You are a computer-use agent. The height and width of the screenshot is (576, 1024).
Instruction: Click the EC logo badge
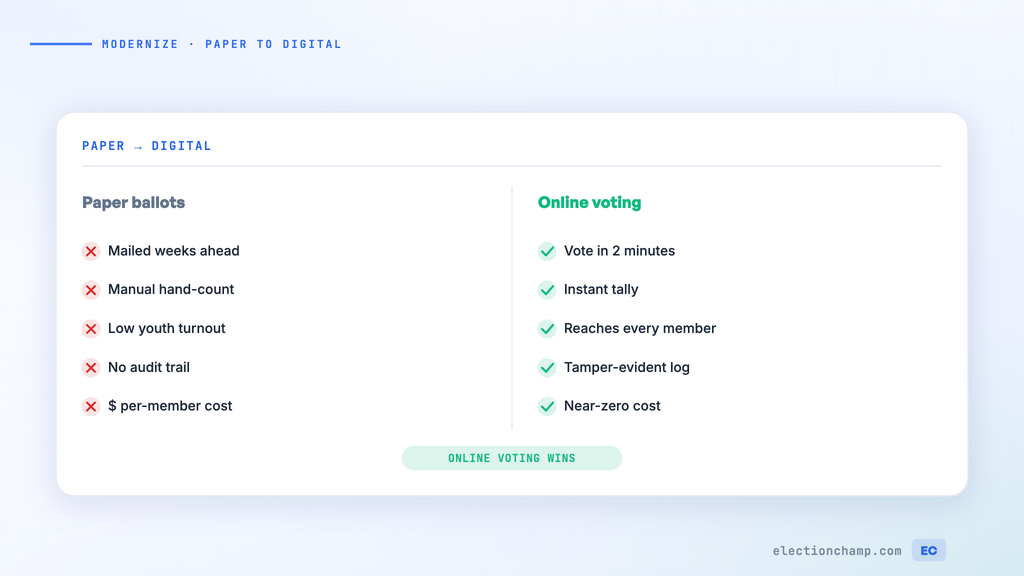point(929,551)
